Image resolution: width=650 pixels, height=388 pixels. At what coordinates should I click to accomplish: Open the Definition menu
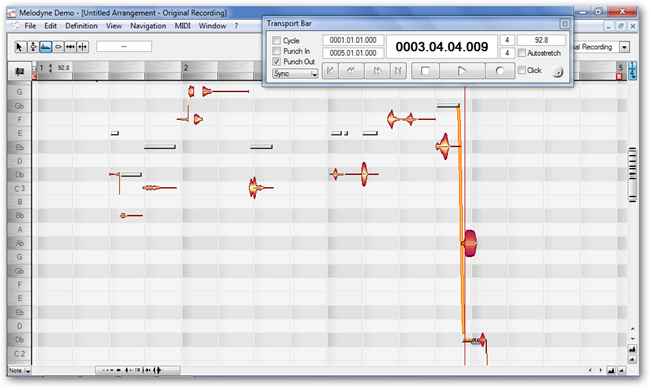81,26
